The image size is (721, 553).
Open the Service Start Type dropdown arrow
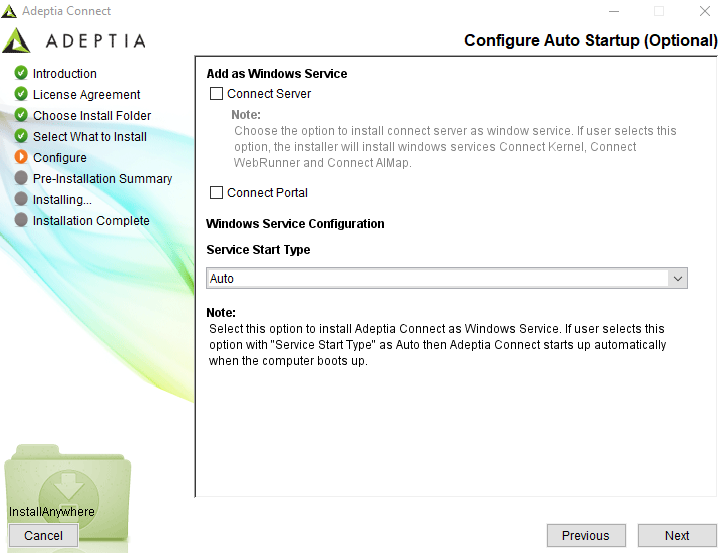[x=677, y=279]
